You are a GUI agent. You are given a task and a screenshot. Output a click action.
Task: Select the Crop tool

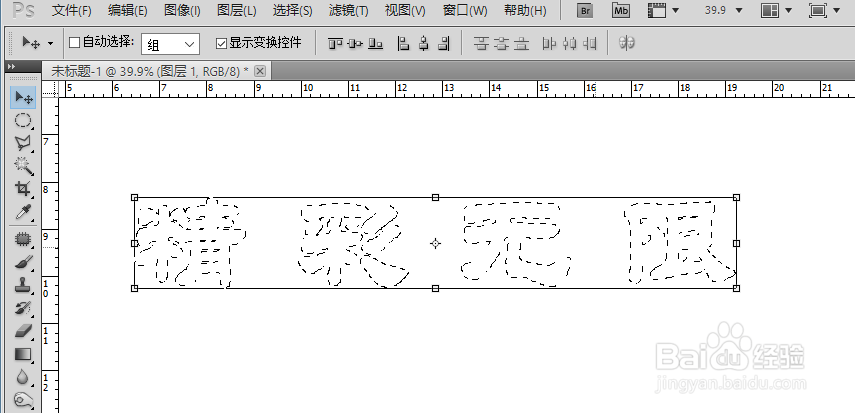pyautogui.click(x=23, y=189)
